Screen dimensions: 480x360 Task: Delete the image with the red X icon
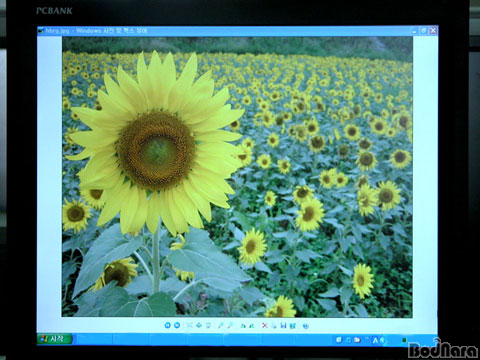[265, 325]
